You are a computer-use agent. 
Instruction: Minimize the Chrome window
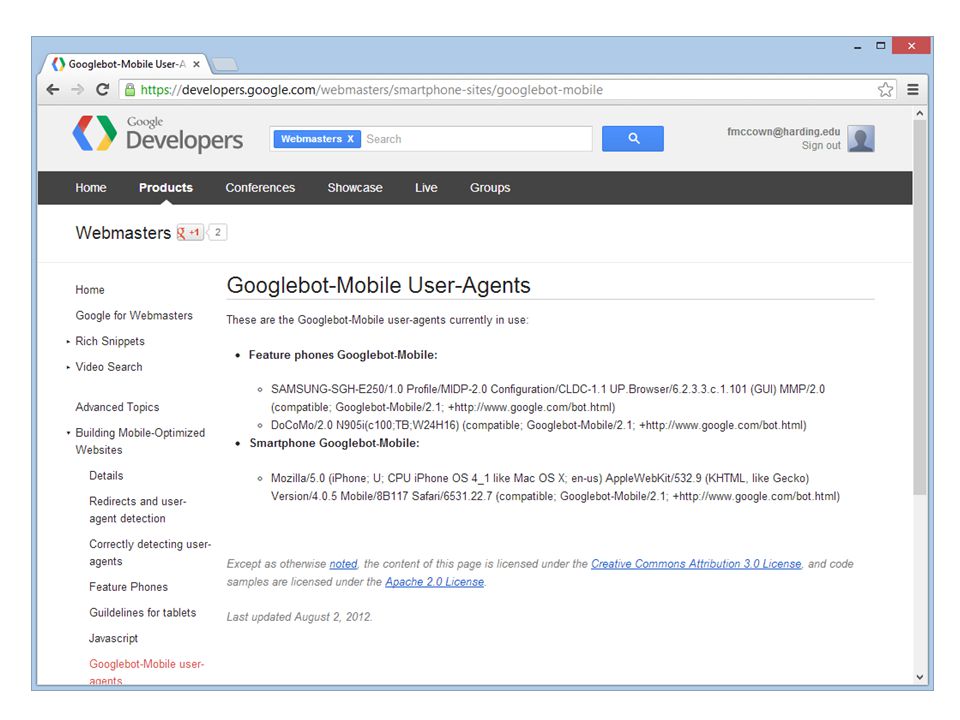pos(858,47)
